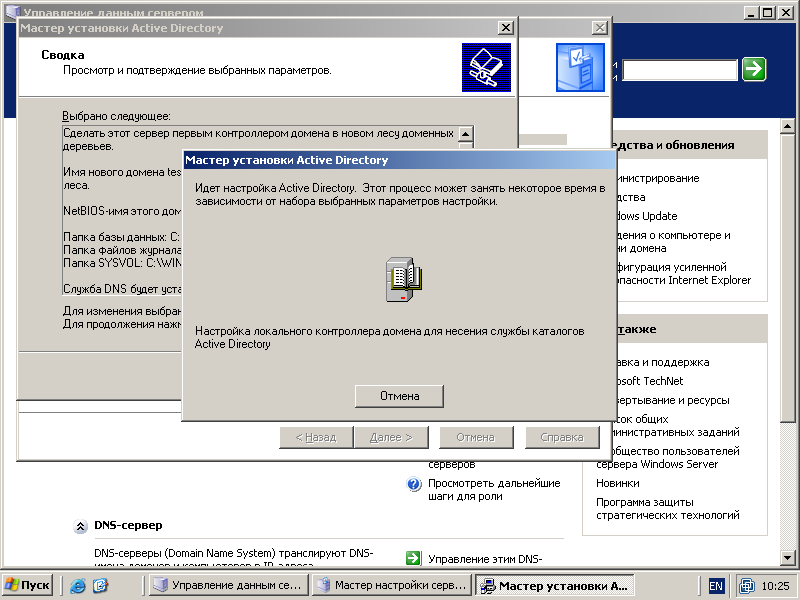
Task: Collapse the DNS-сервер section
Action: coord(80,527)
